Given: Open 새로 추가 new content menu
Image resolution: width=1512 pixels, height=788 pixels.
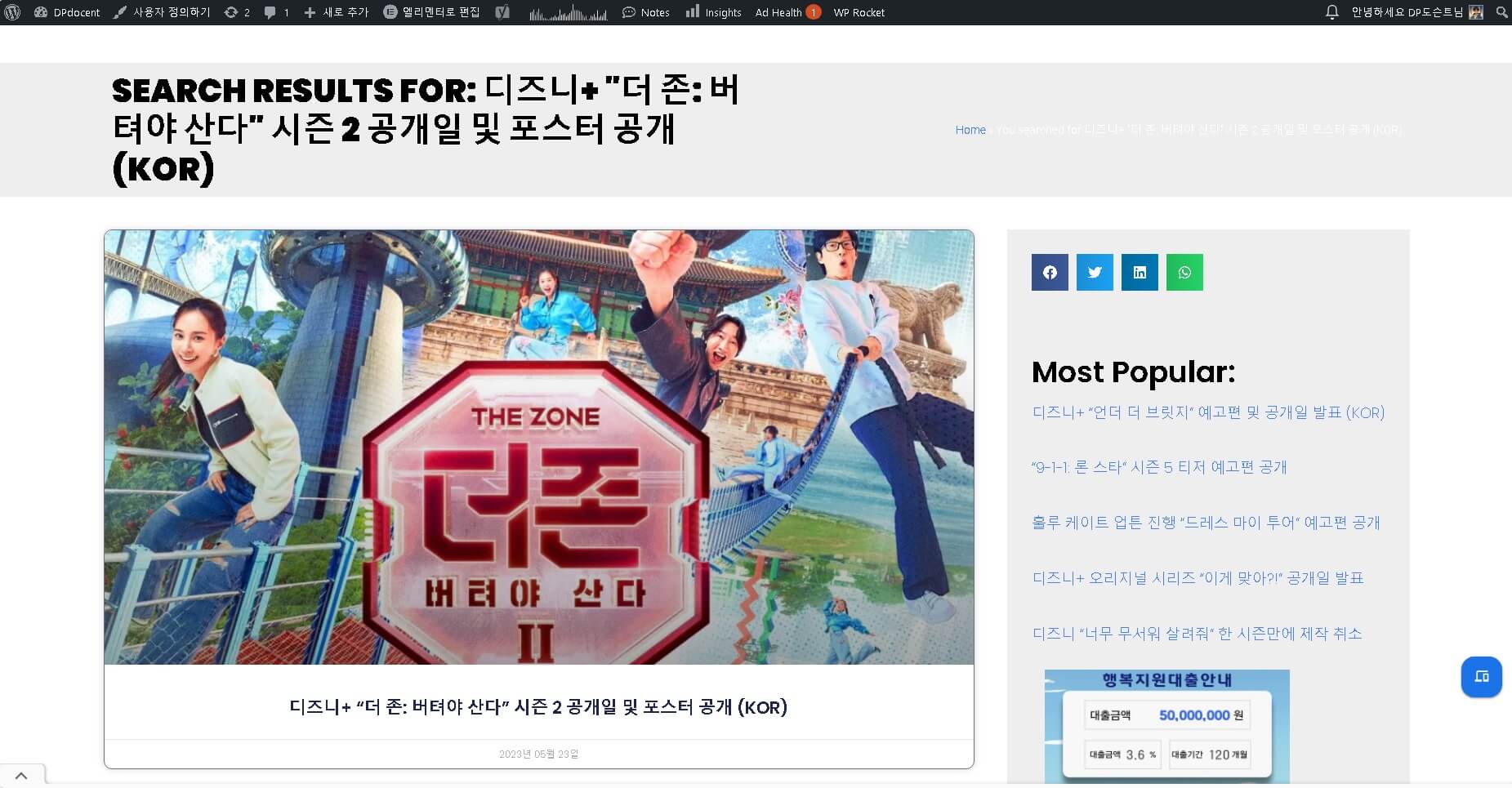Looking at the screenshot, I should pos(336,12).
